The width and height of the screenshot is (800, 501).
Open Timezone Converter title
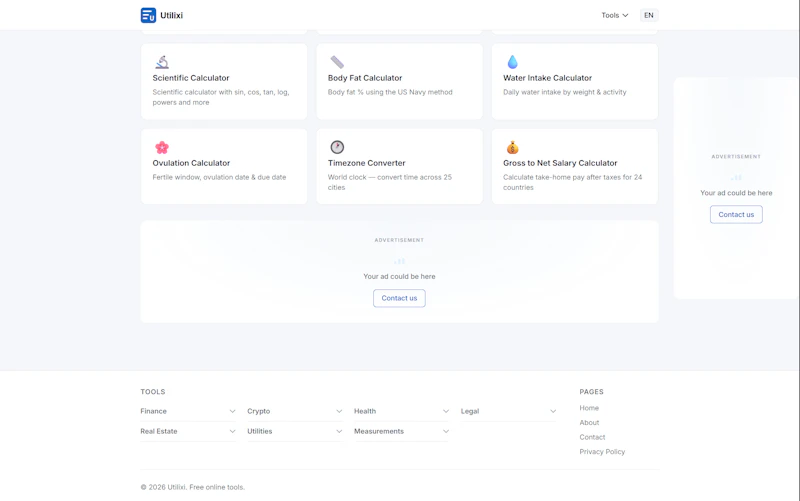pyautogui.click(x=366, y=163)
